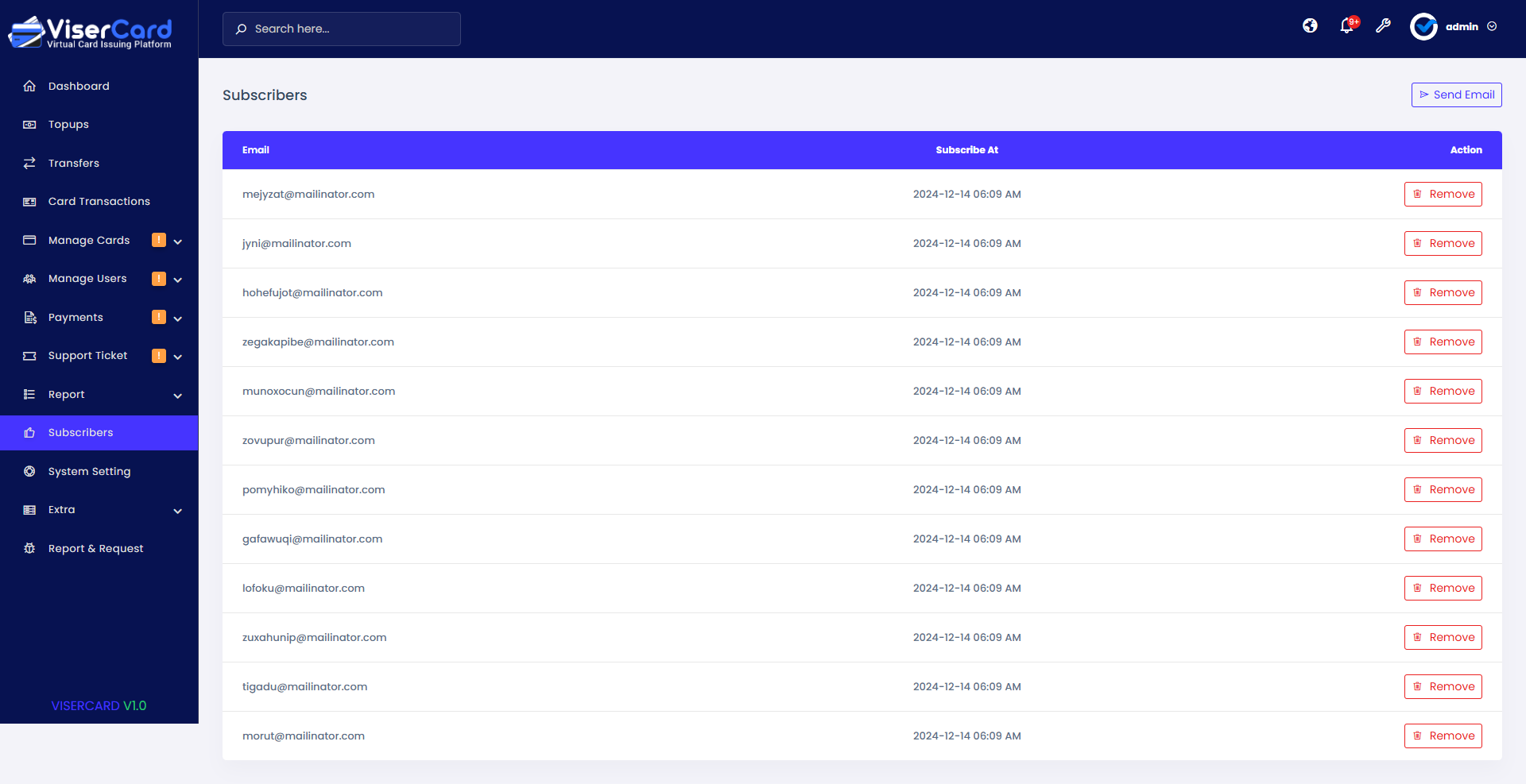
Task: Click Payments orange alert badge
Action: 159,317
